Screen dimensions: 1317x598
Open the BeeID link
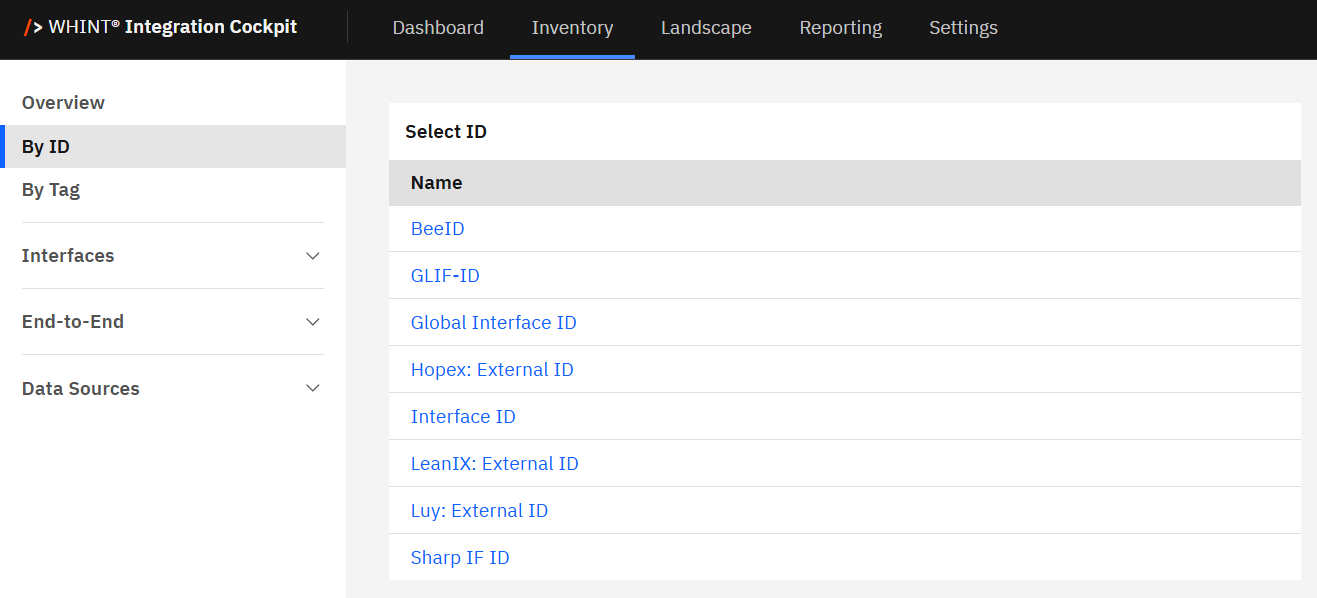tap(437, 229)
